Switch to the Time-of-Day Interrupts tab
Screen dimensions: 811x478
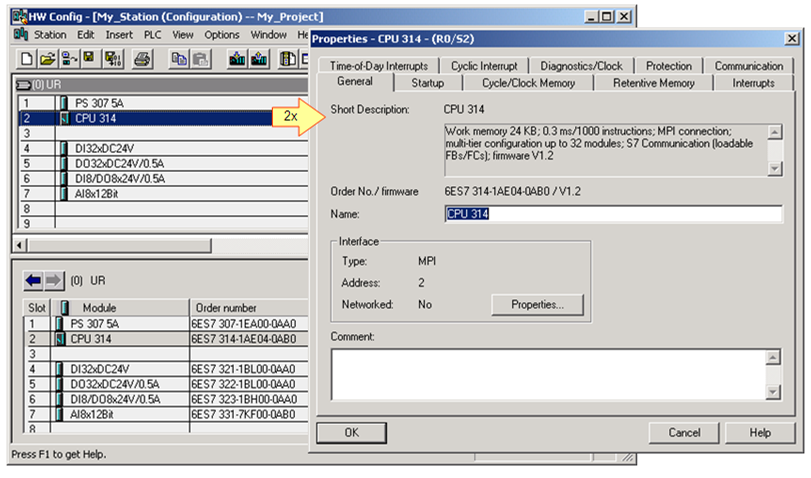click(379, 66)
